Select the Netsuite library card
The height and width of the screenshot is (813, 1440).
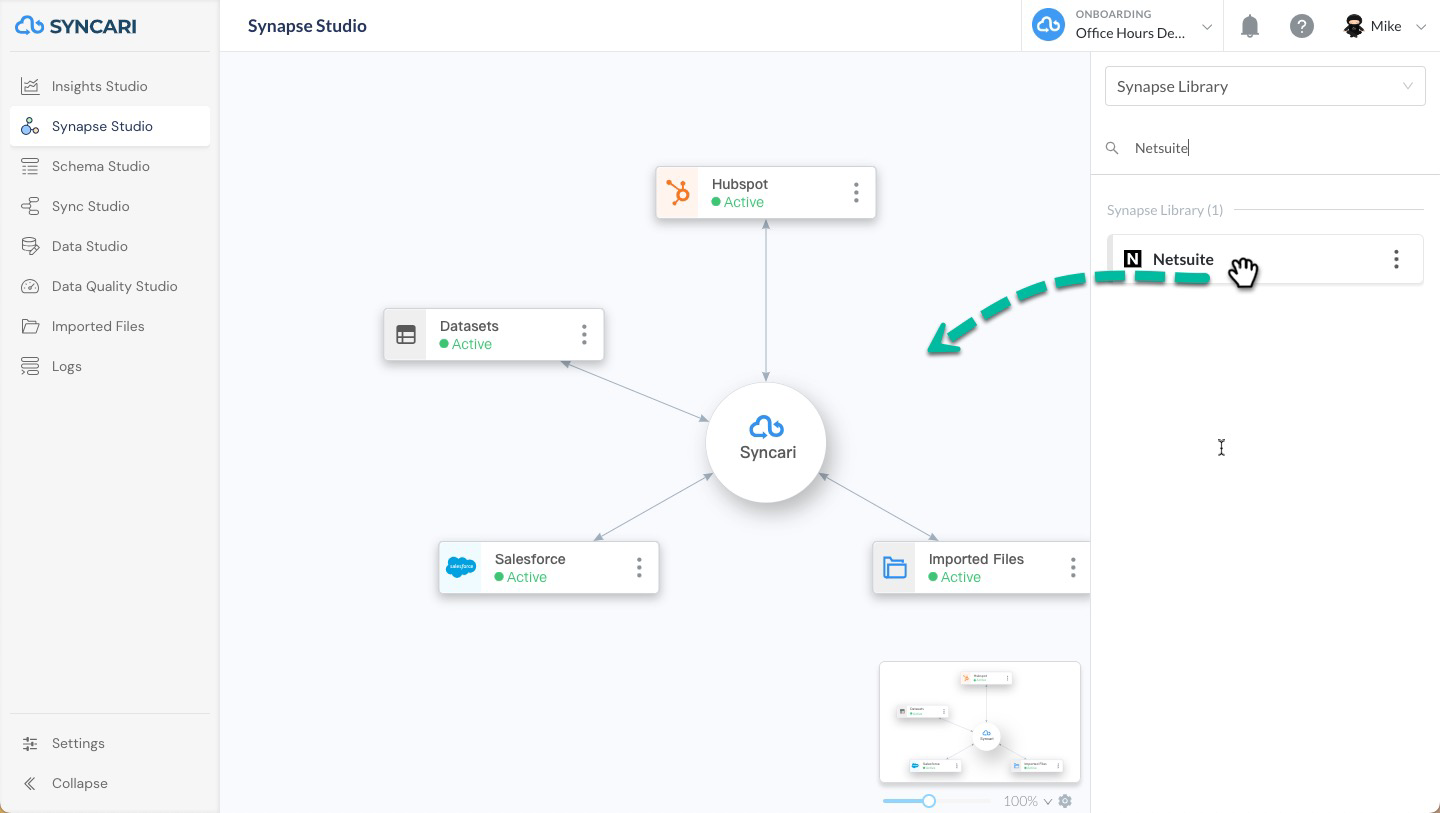pyautogui.click(x=1266, y=259)
